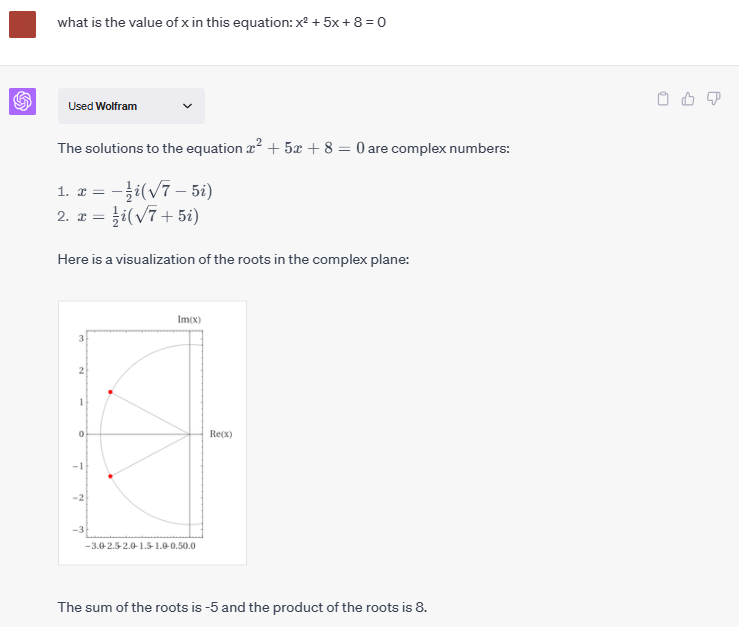The height and width of the screenshot is (627, 739).
Task: Click the sum of the roots sentence
Action: coord(242,607)
